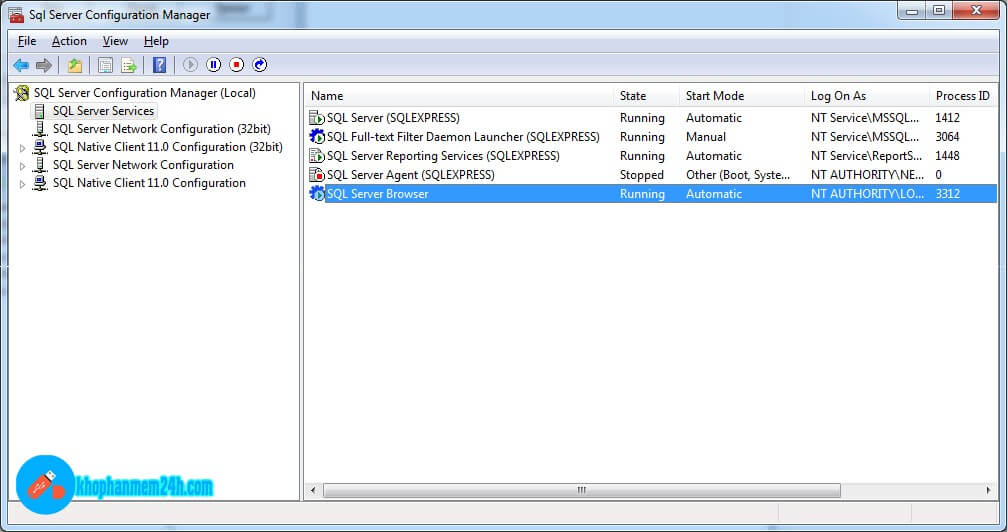Image resolution: width=1007 pixels, height=532 pixels.
Task: Click the Start Mode column header
Action: pyautogui.click(x=714, y=96)
